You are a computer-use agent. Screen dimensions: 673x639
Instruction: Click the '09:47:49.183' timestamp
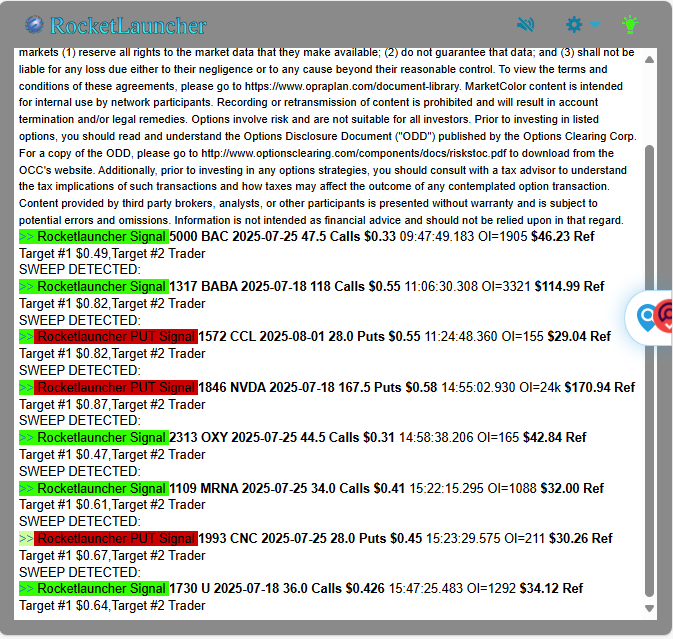(437, 236)
